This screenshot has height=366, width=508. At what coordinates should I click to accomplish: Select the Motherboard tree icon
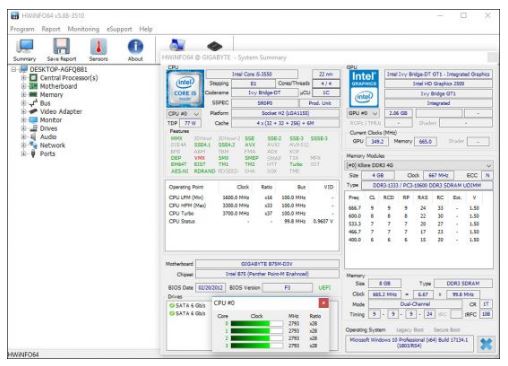coord(33,86)
